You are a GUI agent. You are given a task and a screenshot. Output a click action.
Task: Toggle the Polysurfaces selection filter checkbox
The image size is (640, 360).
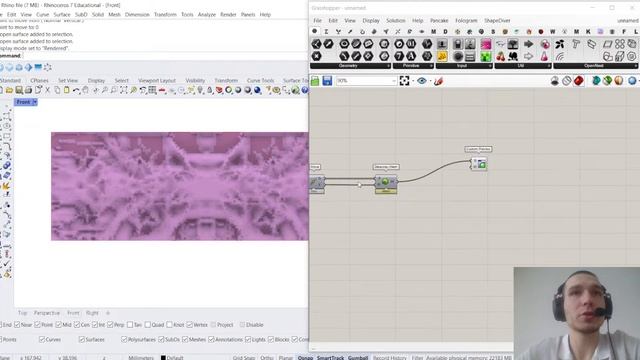coord(124,340)
